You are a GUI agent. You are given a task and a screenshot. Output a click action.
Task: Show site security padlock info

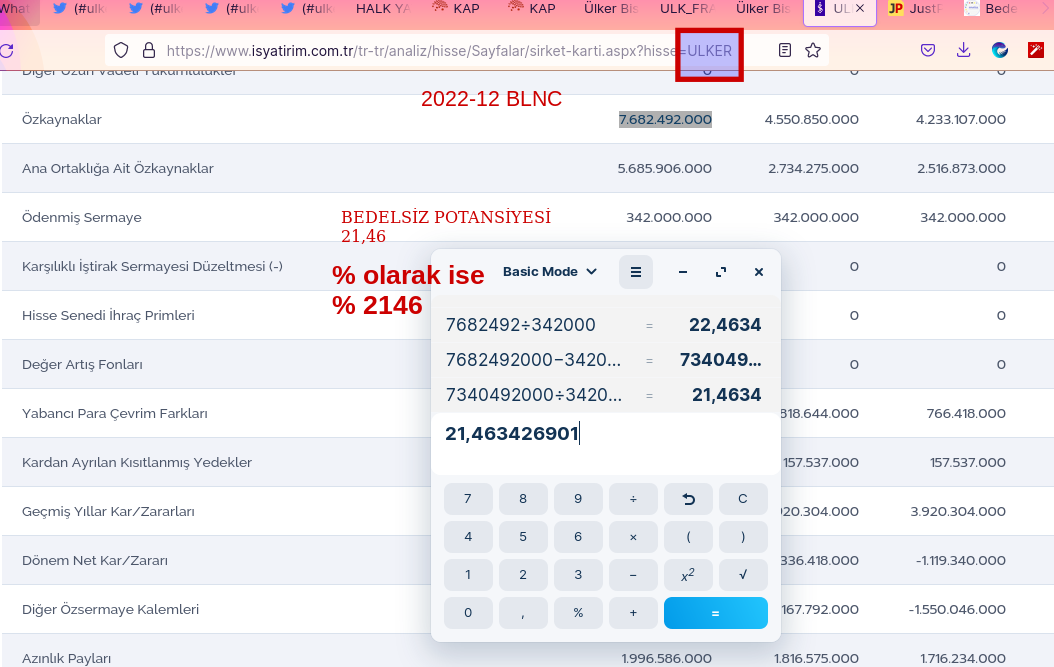149,50
